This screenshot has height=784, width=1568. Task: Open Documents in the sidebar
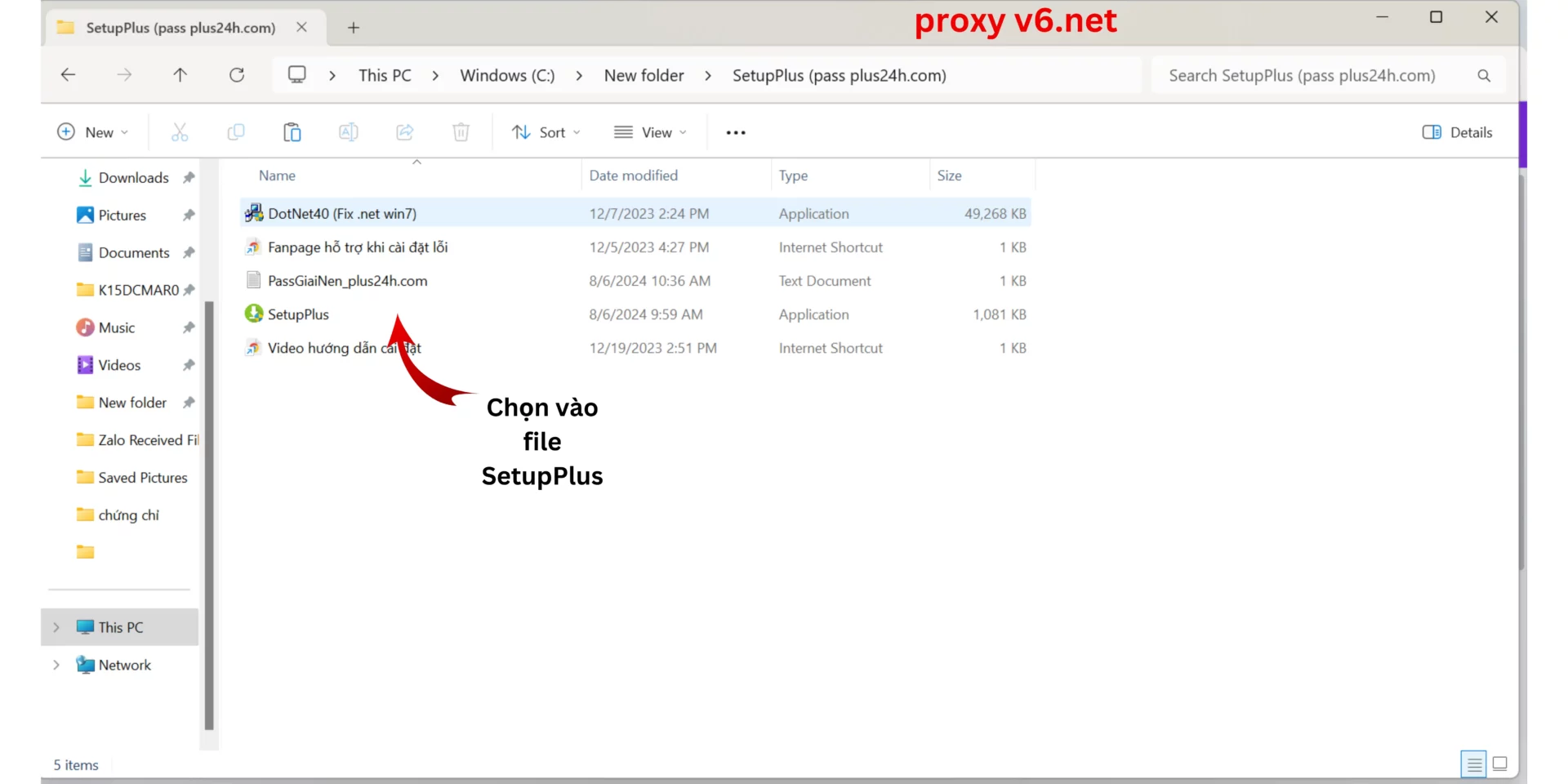[122, 252]
